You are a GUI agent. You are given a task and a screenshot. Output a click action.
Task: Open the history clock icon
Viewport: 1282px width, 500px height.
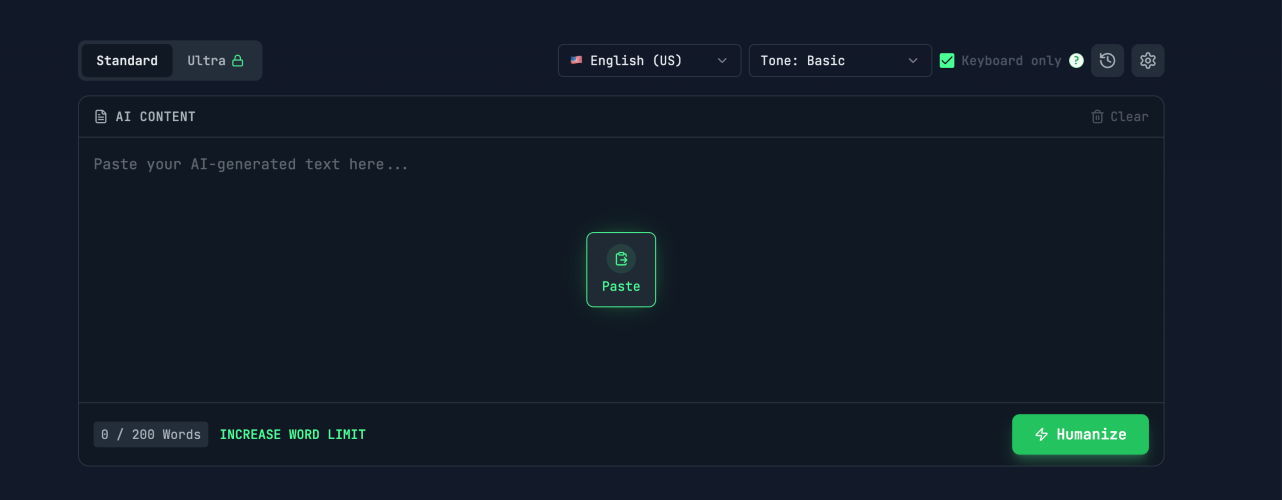pyautogui.click(x=1107, y=61)
